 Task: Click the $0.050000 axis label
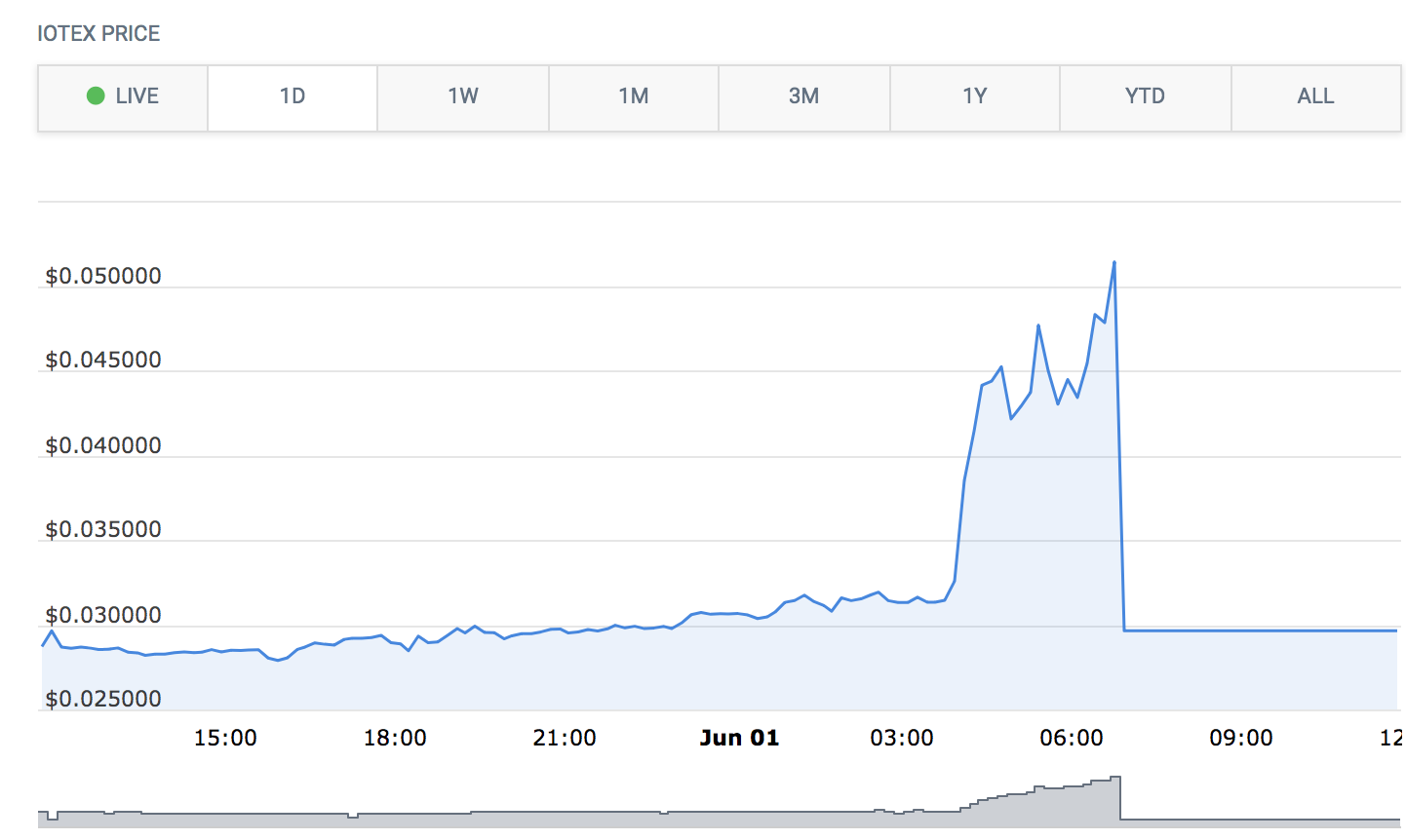[103, 277]
